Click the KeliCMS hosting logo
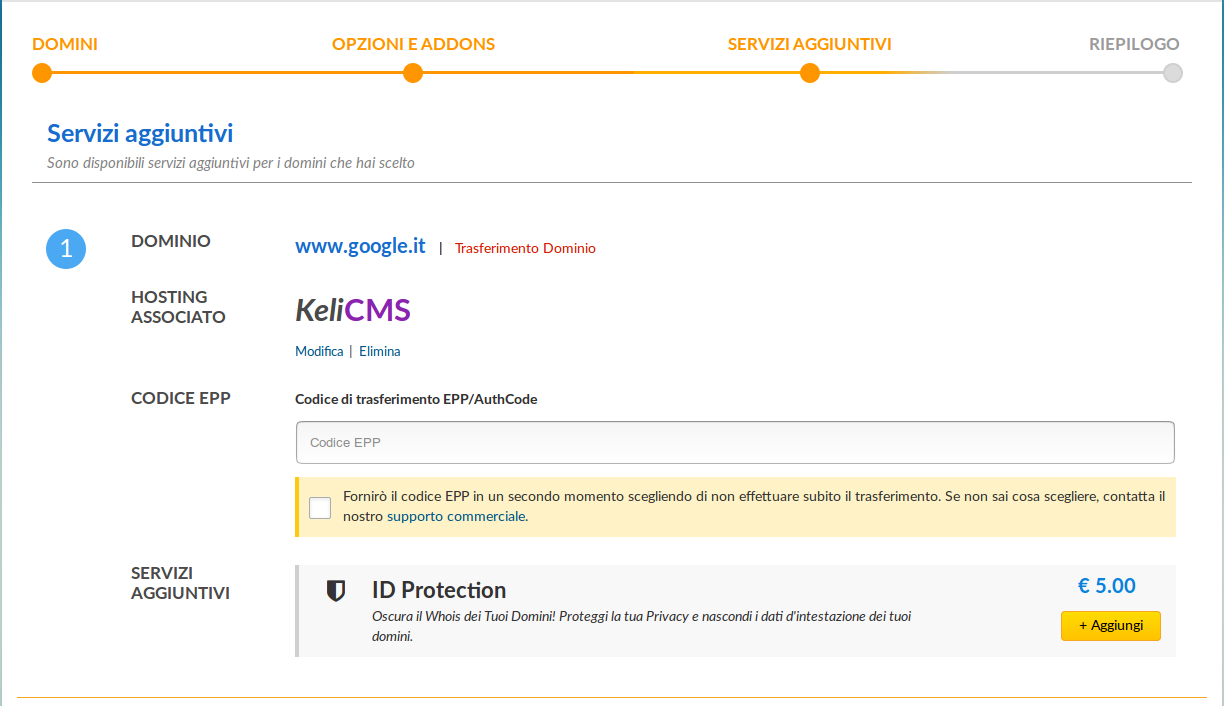Viewport: 1224px width, 706px height. [353, 311]
